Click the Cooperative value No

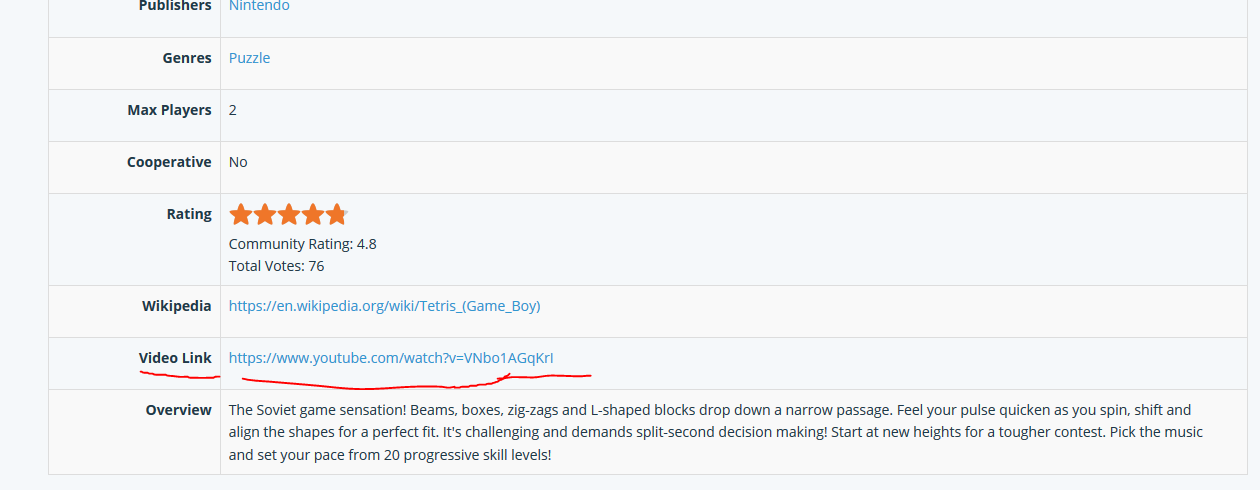click(238, 162)
